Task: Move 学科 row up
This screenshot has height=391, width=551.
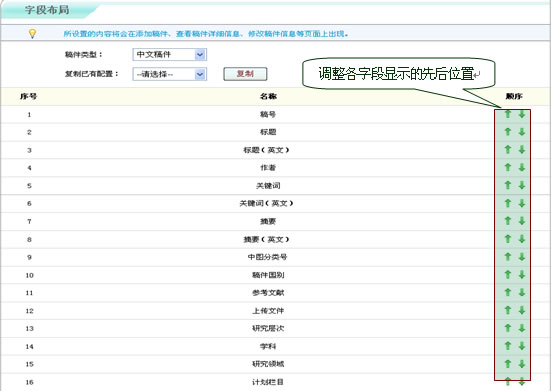Action: click(508, 346)
